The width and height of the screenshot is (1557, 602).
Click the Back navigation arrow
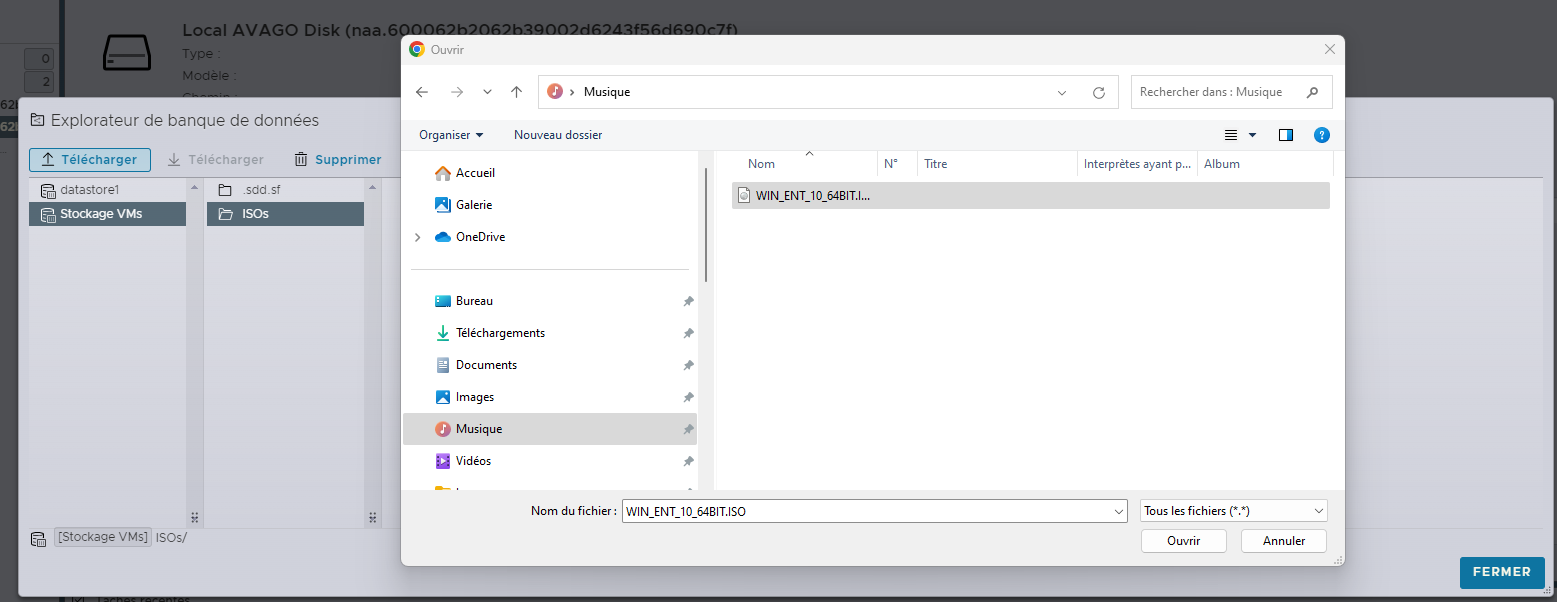tap(422, 92)
